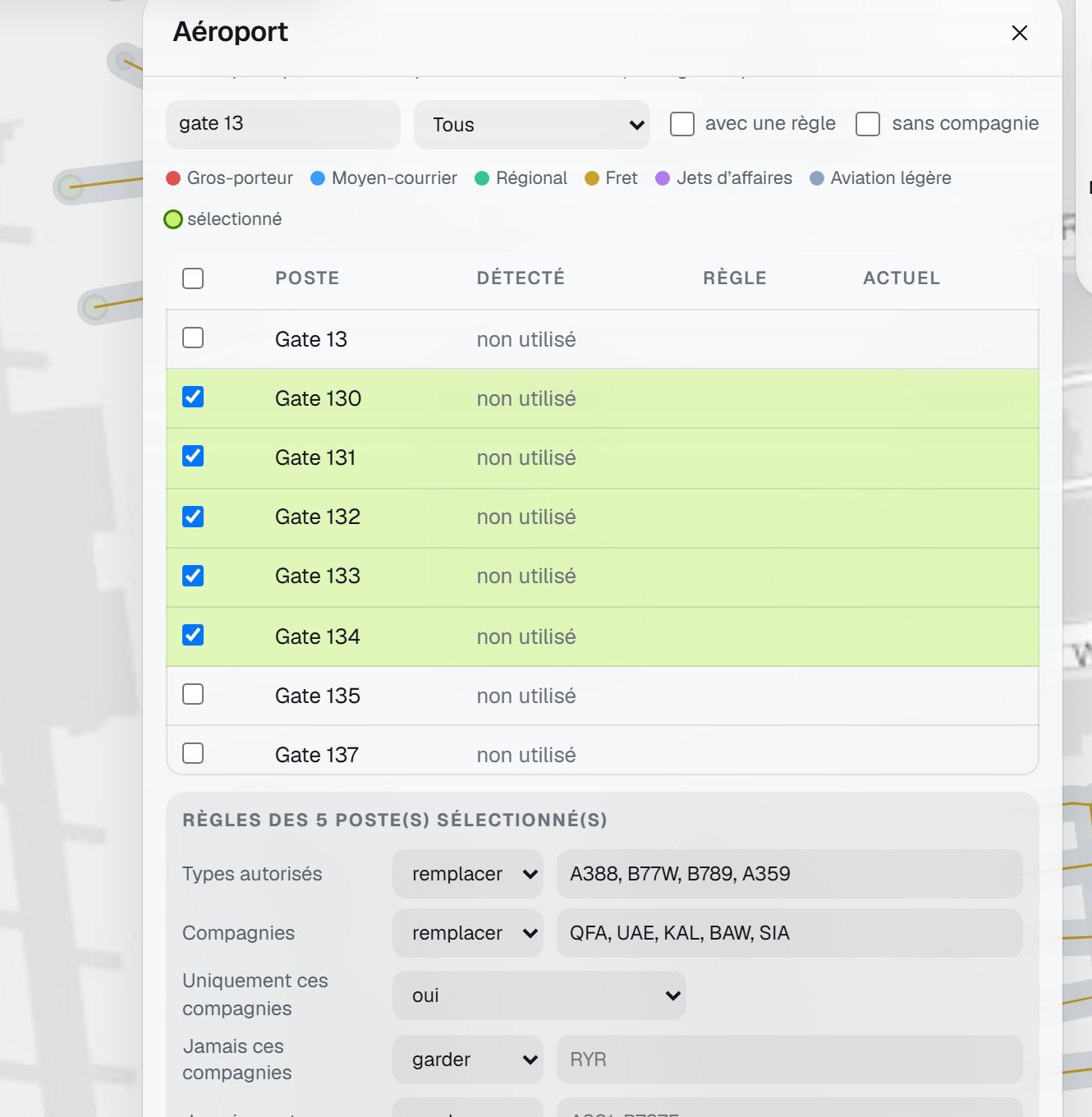Viewport: 1092px width, 1117px height.
Task: Check the Gate 135 checkbox
Action: coord(193,694)
